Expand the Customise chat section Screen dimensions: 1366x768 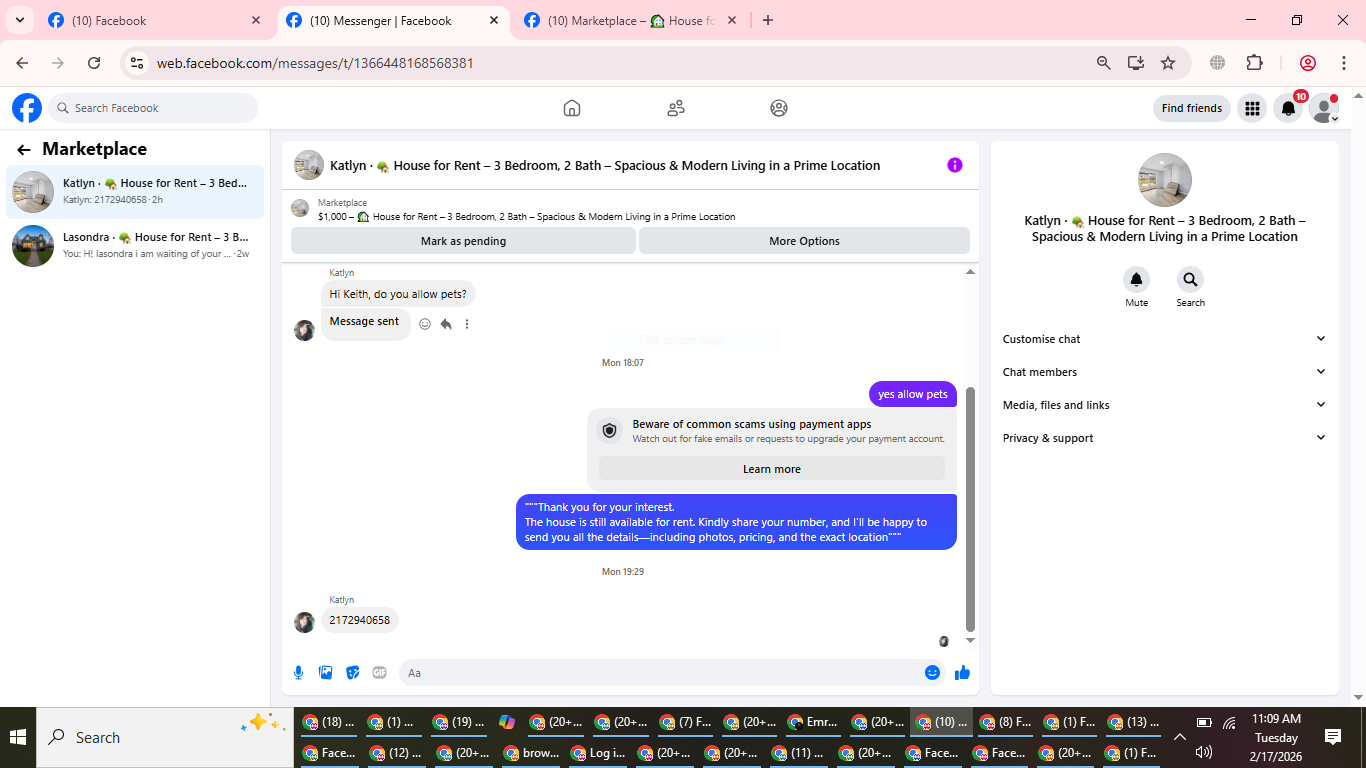[1164, 339]
